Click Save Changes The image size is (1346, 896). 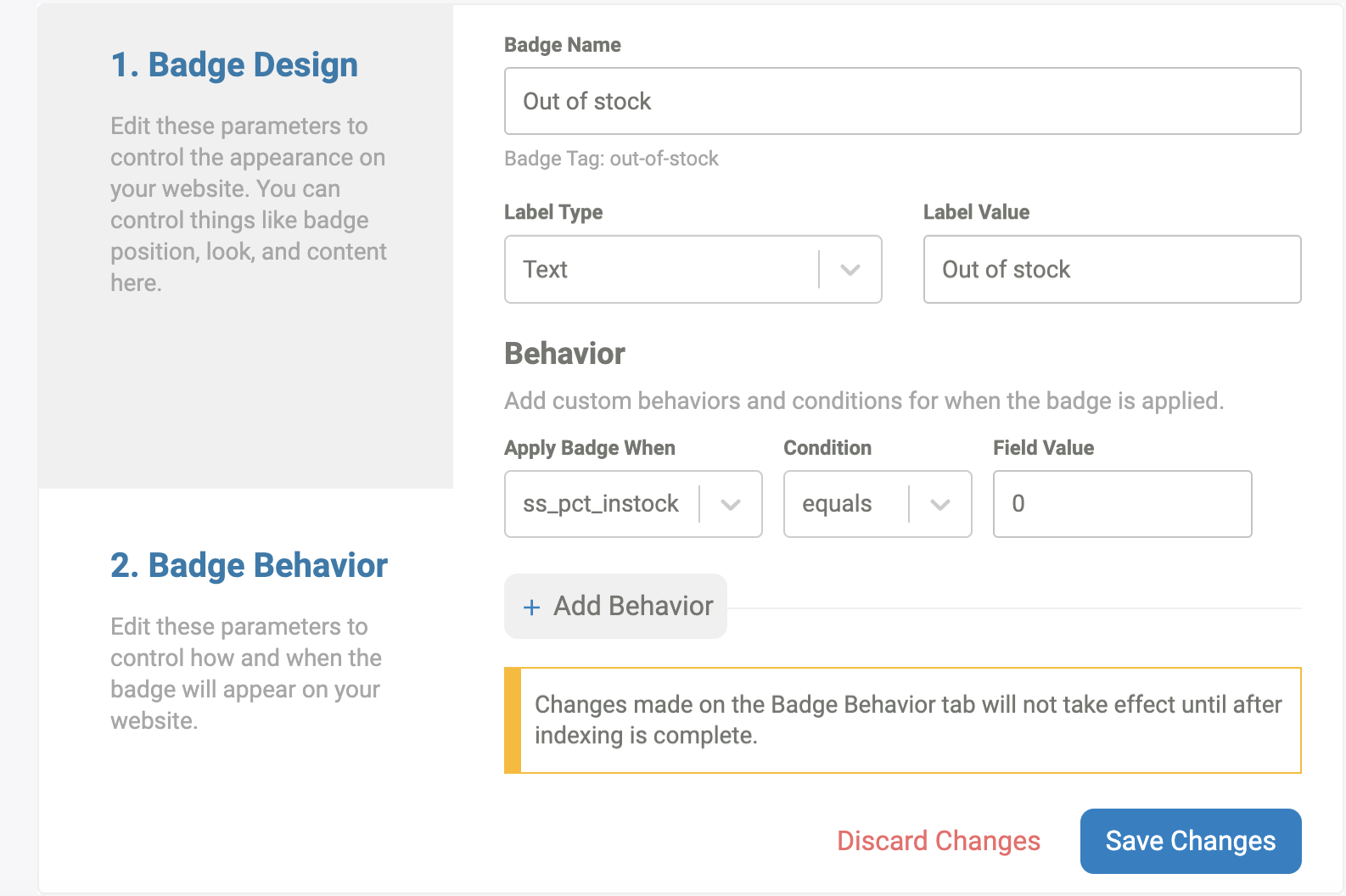pos(1189,841)
